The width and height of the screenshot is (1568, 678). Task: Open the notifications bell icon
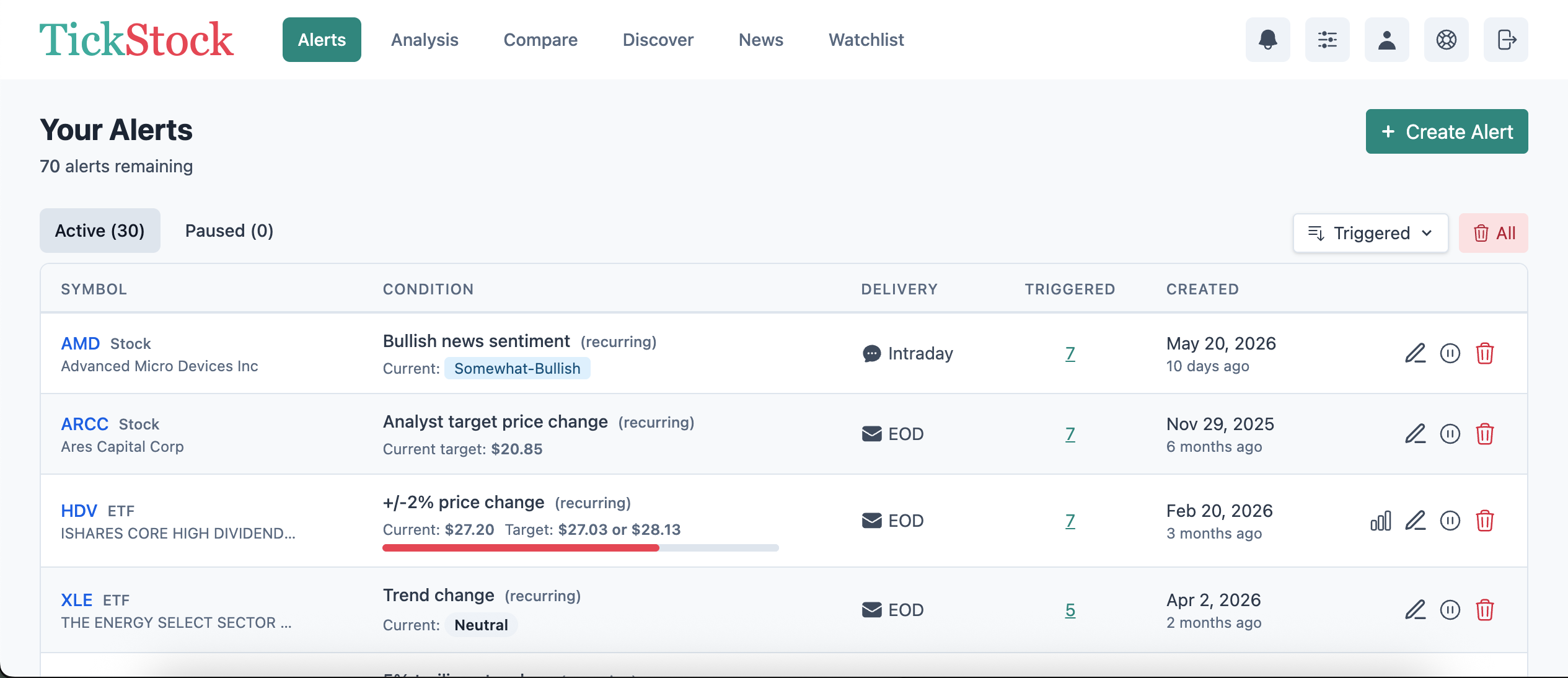(1267, 40)
